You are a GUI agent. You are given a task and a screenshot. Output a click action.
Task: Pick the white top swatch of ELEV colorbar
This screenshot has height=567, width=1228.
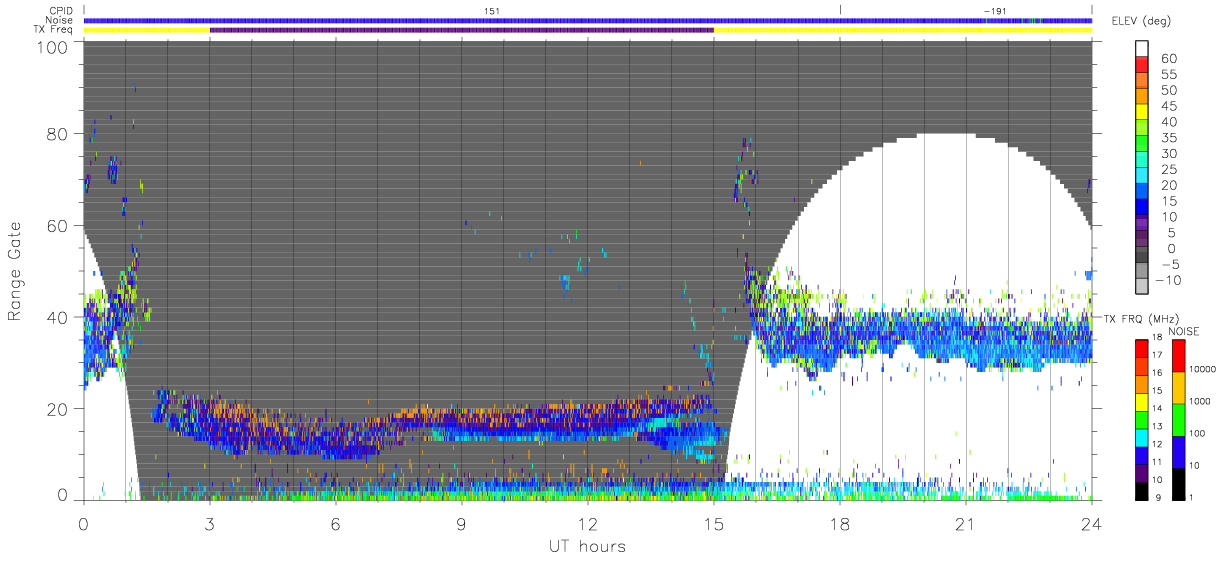click(1143, 48)
